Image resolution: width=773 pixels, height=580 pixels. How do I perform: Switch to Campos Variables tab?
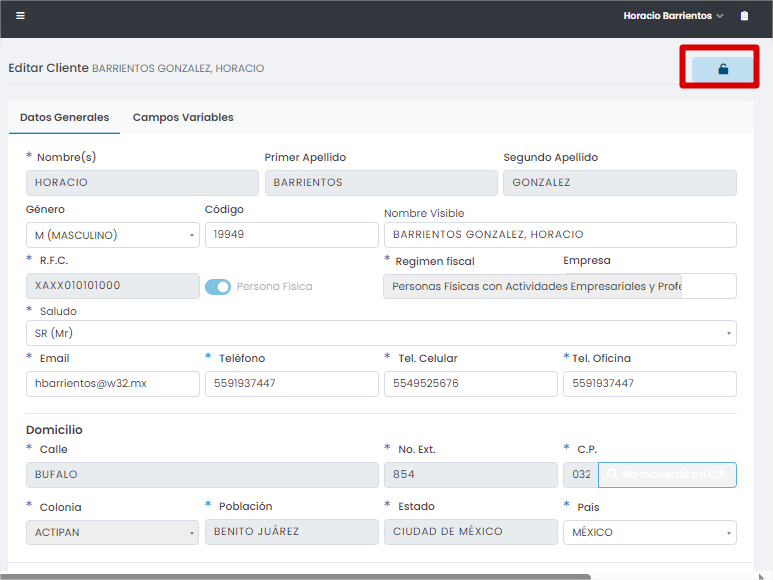point(183,117)
